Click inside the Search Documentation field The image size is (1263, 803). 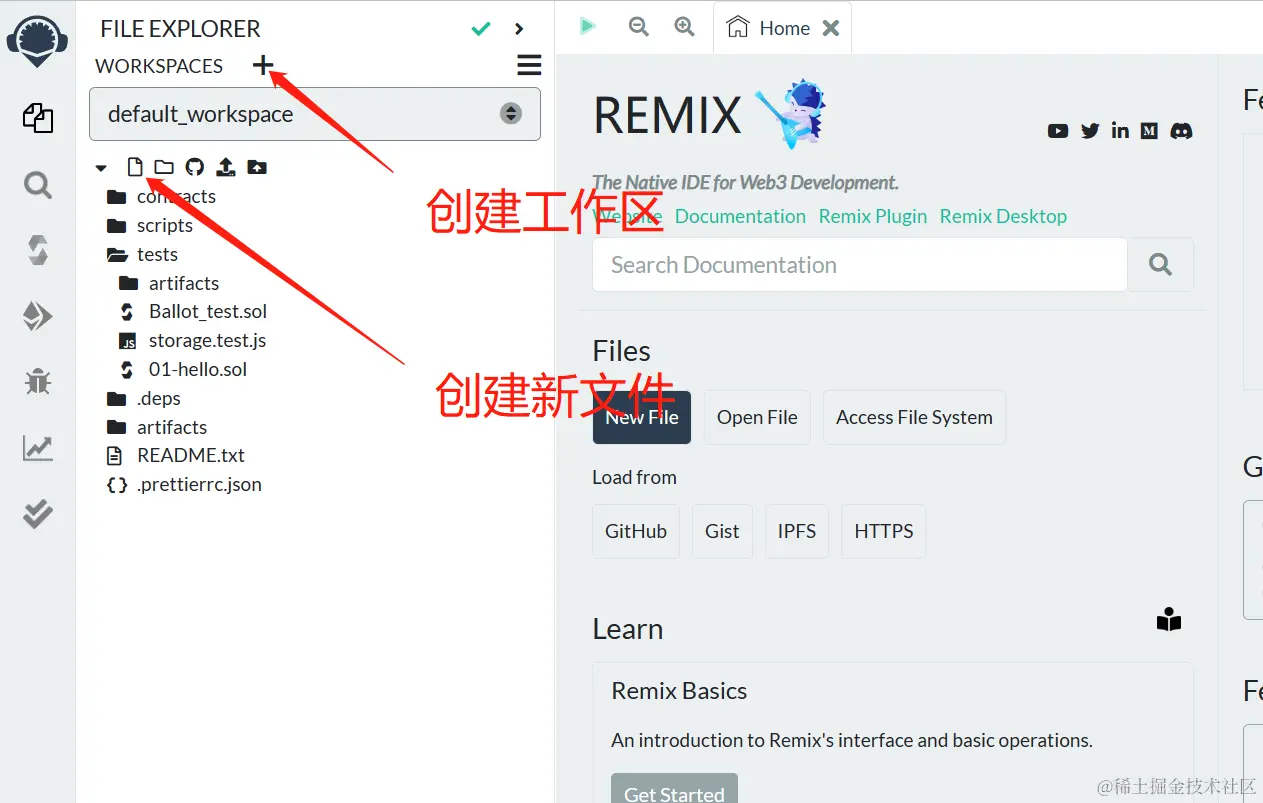pos(858,264)
